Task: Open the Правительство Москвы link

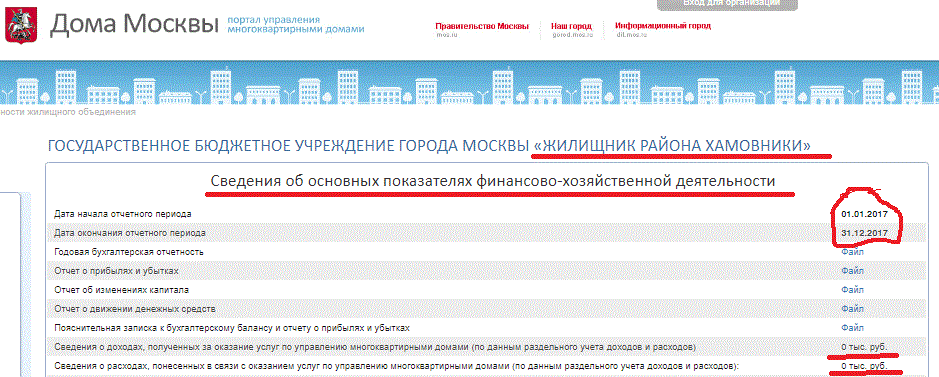Action: [482, 26]
